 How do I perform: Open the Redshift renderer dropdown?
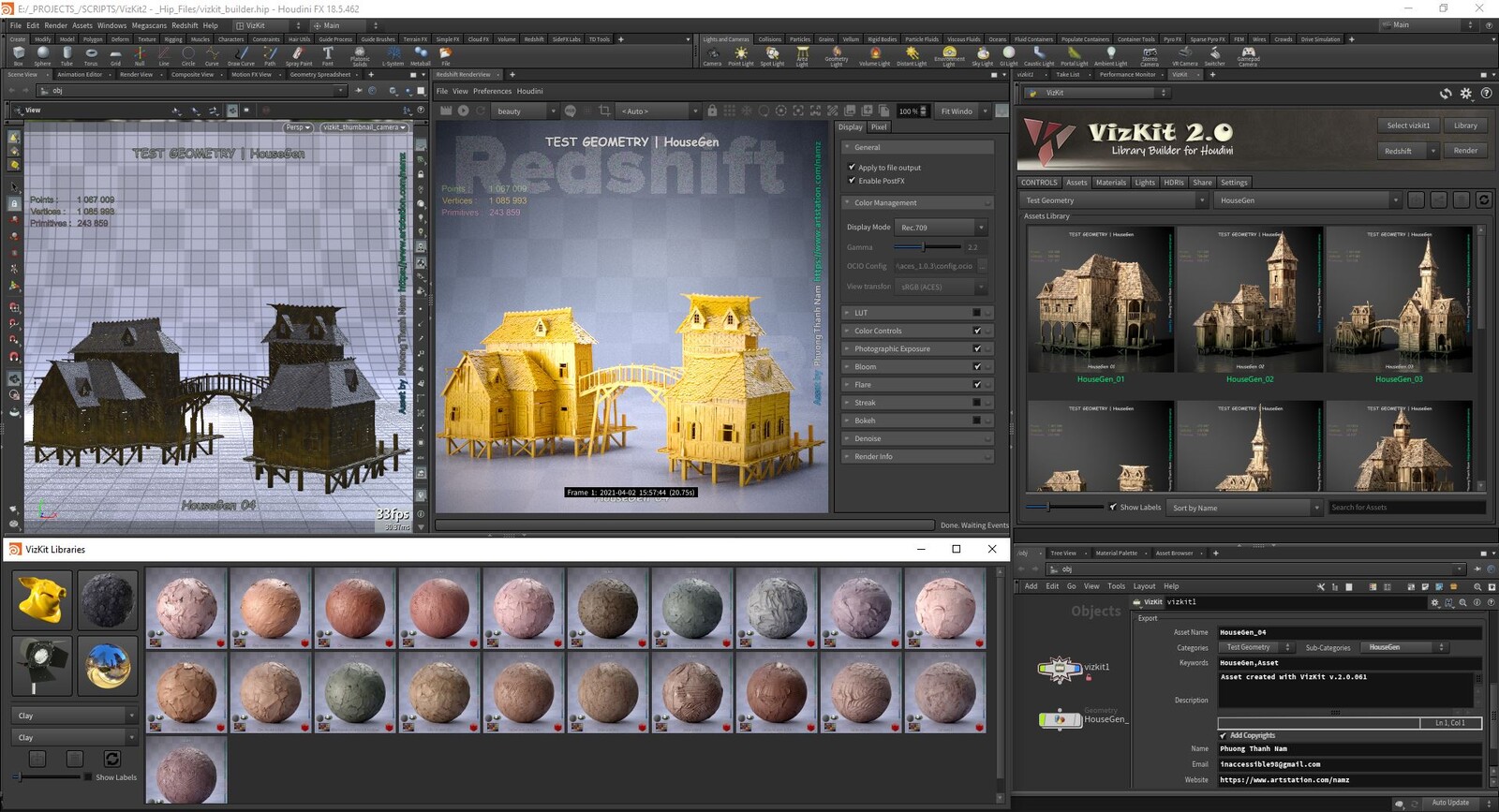click(x=1406, y=151)
